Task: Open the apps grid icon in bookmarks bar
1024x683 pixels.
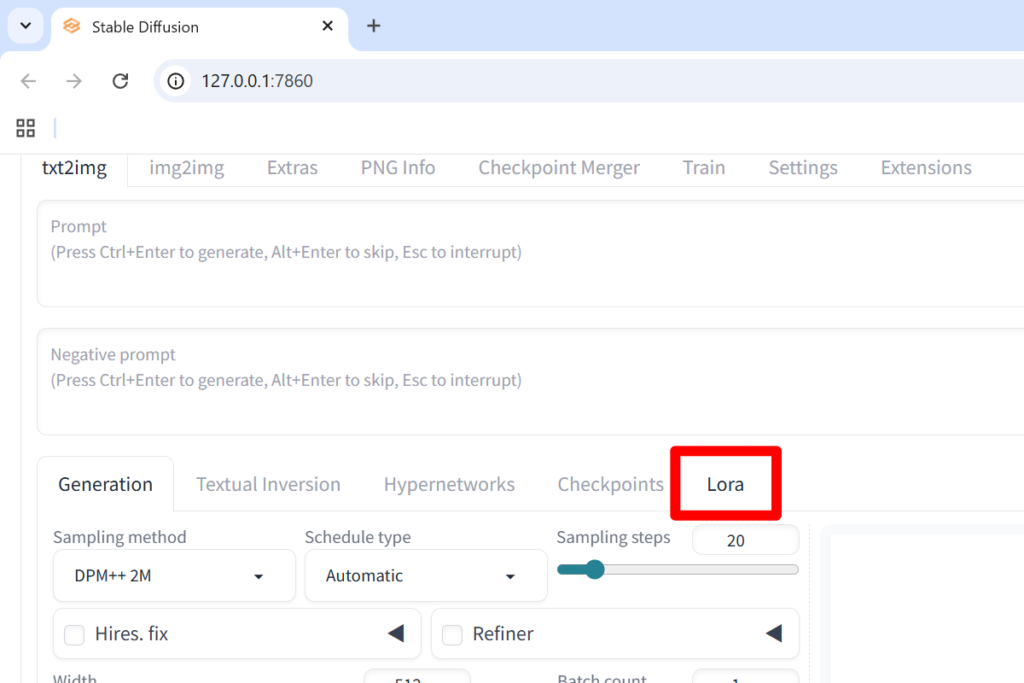Action: pos(25,128)
